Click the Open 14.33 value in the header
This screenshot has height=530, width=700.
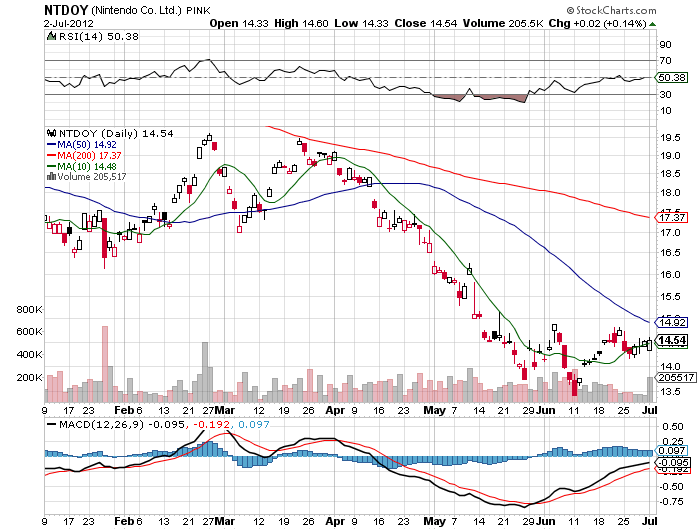coord(239,24)
